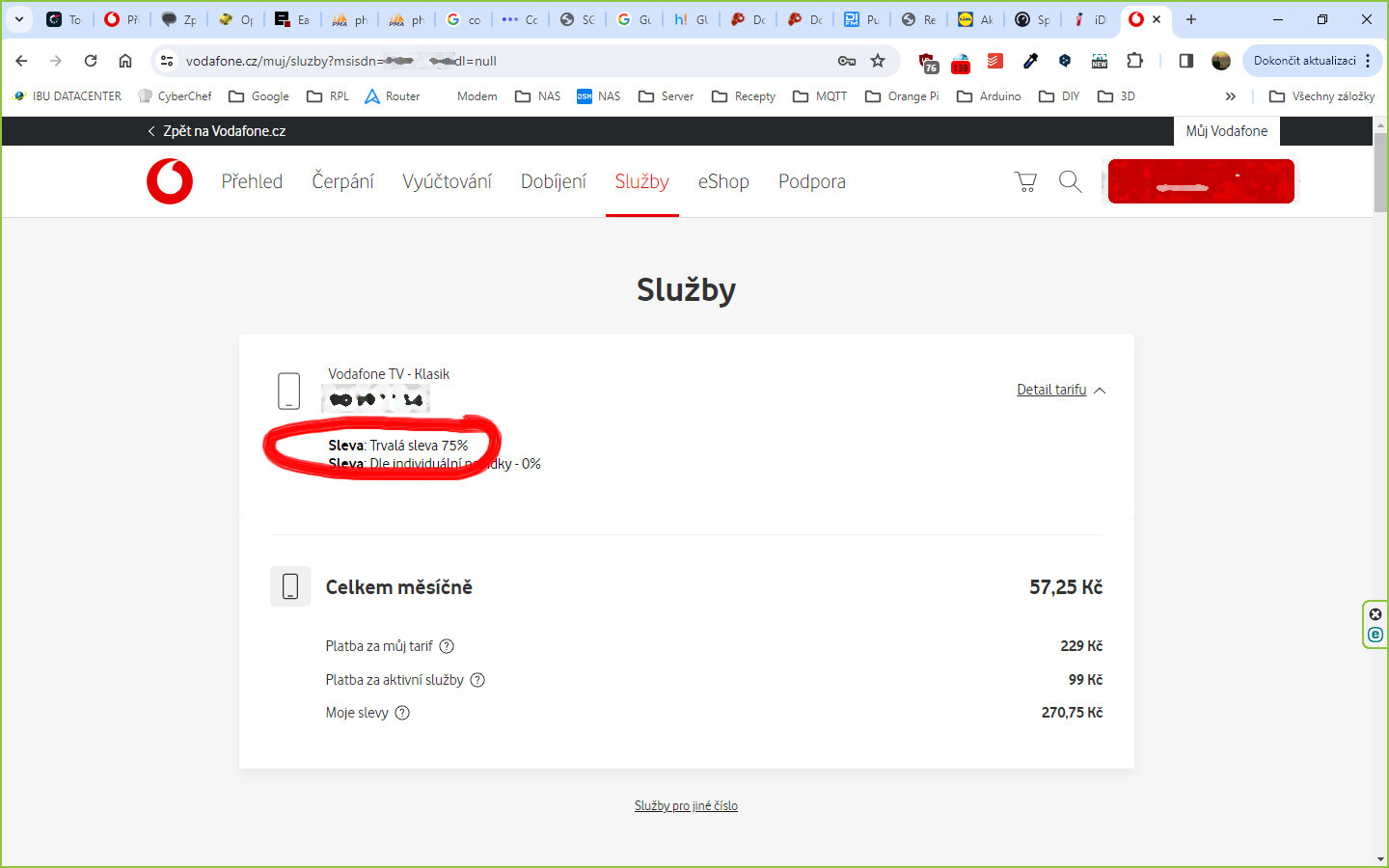Image resolution: width=1389 pixels, height=868 pixels.
Task: Show help for Platba za můj tarif
Action: pyautogui.click(x=447, y=646)
